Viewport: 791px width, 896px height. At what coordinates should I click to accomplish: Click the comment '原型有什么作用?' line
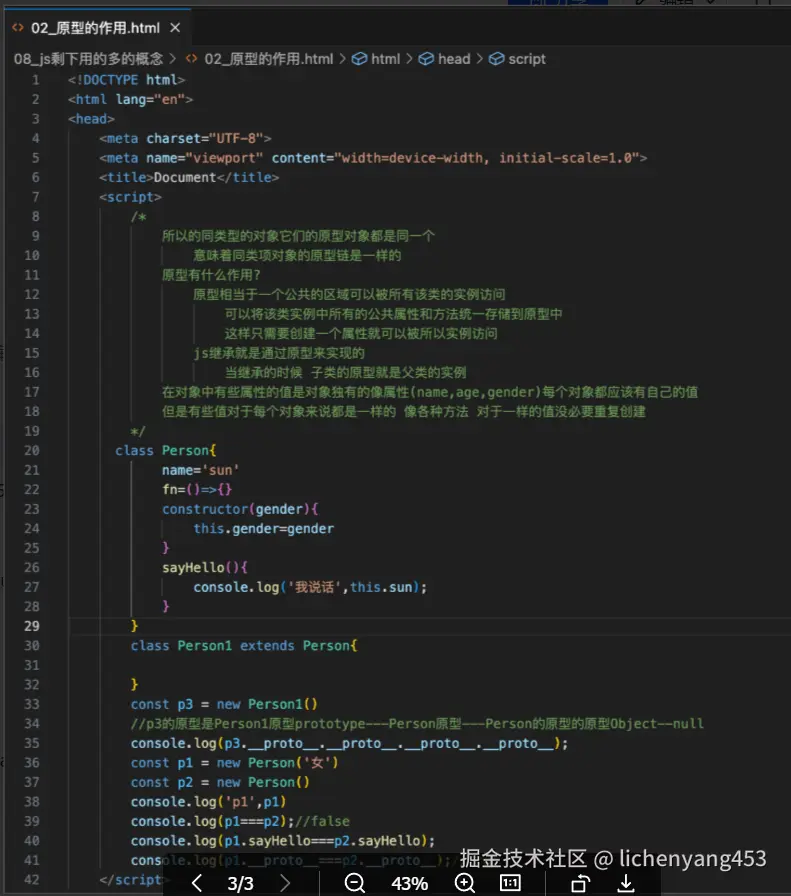211,275
